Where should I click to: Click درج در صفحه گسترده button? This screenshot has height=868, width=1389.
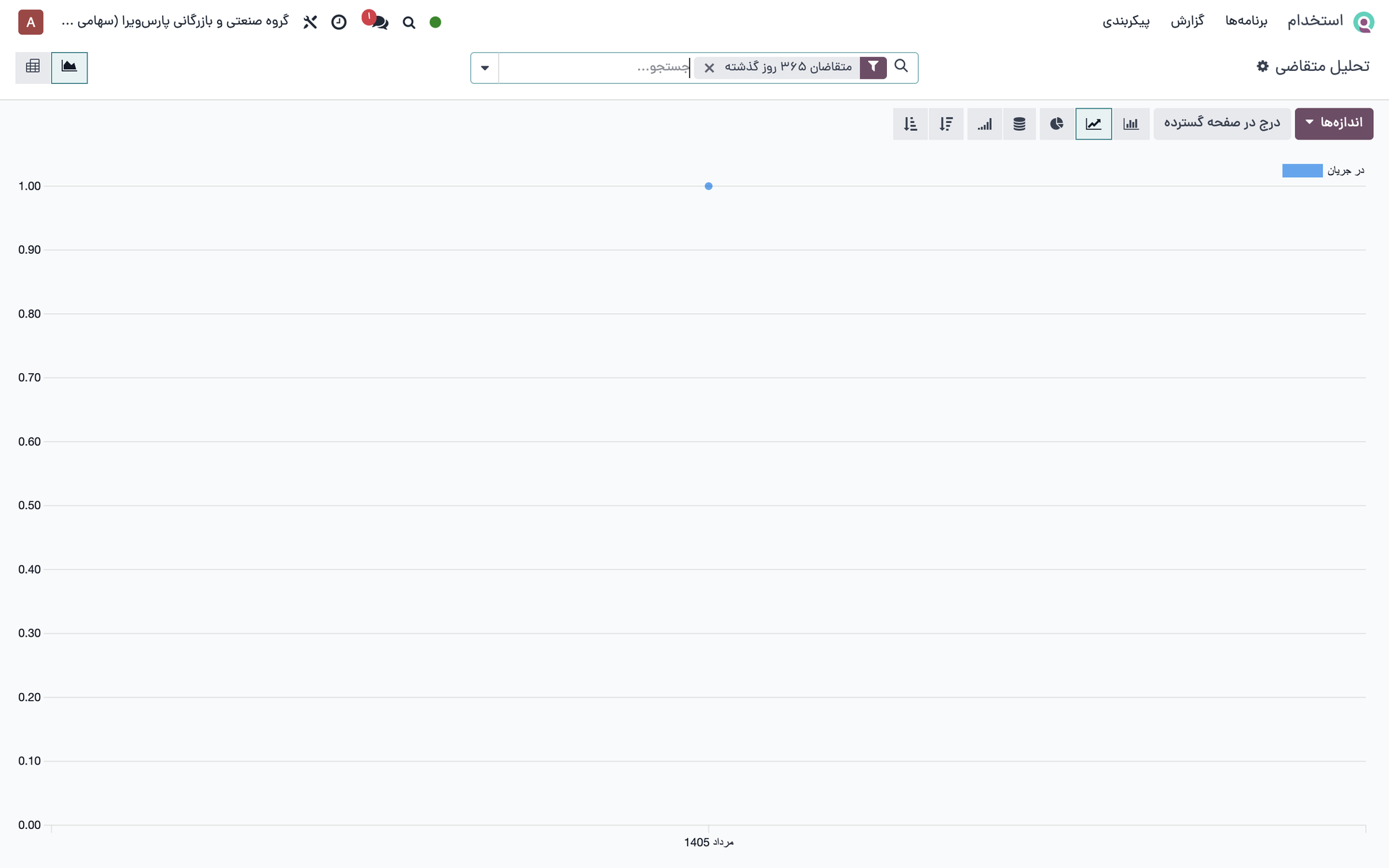click(1222, 124)
